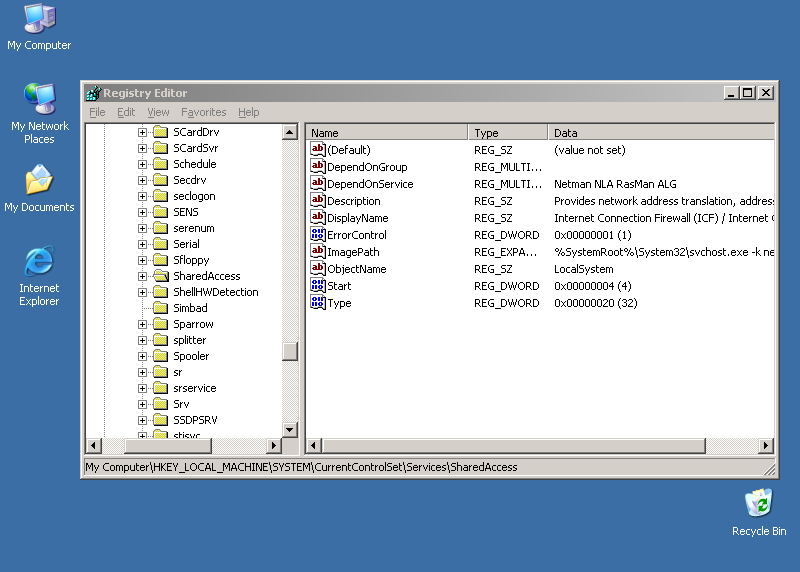Select the Start value name
The height and width of the screenshot is (572, 800).
tap(339, 286)
